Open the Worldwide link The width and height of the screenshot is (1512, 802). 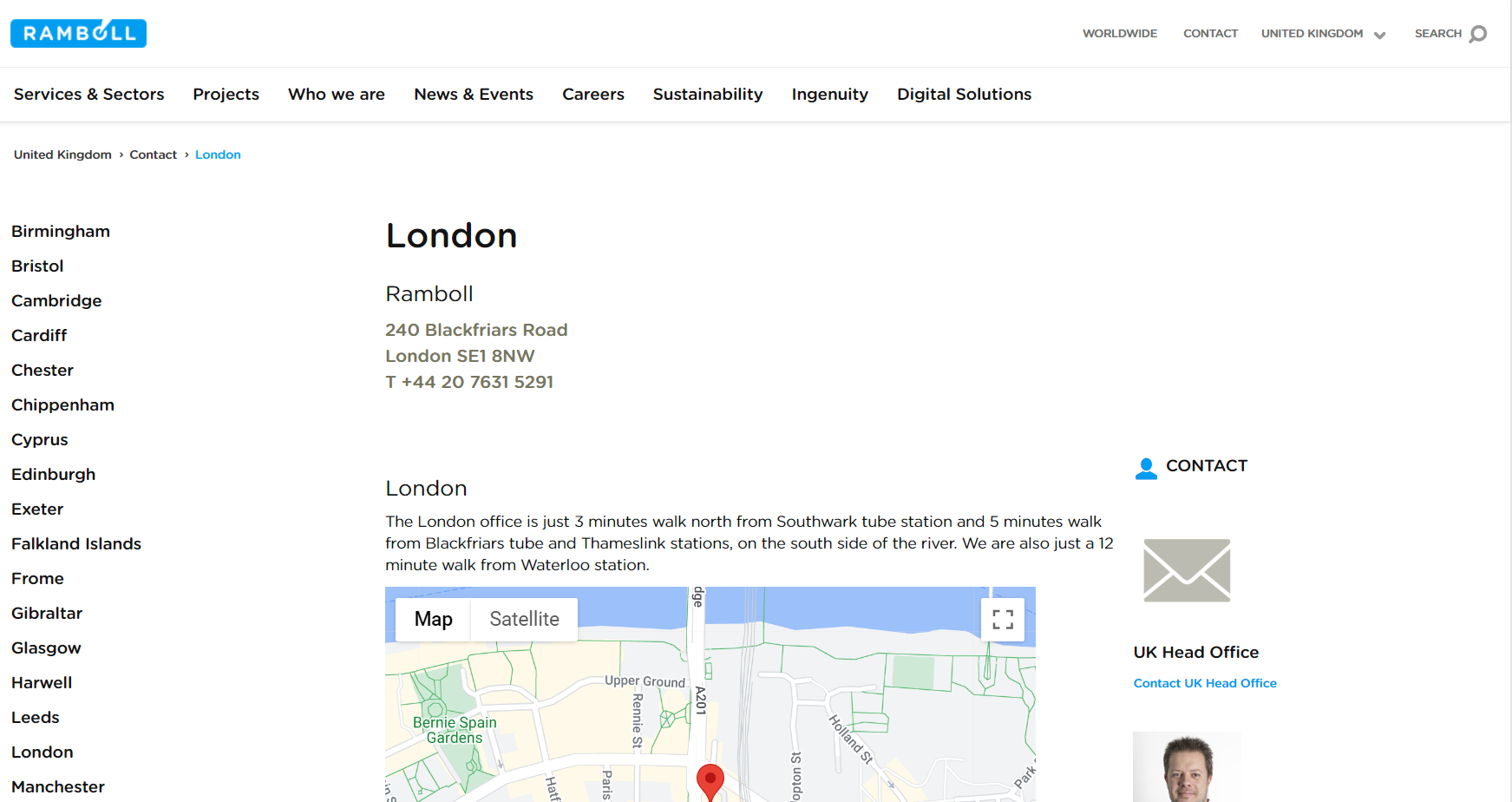click(1120, 34)
